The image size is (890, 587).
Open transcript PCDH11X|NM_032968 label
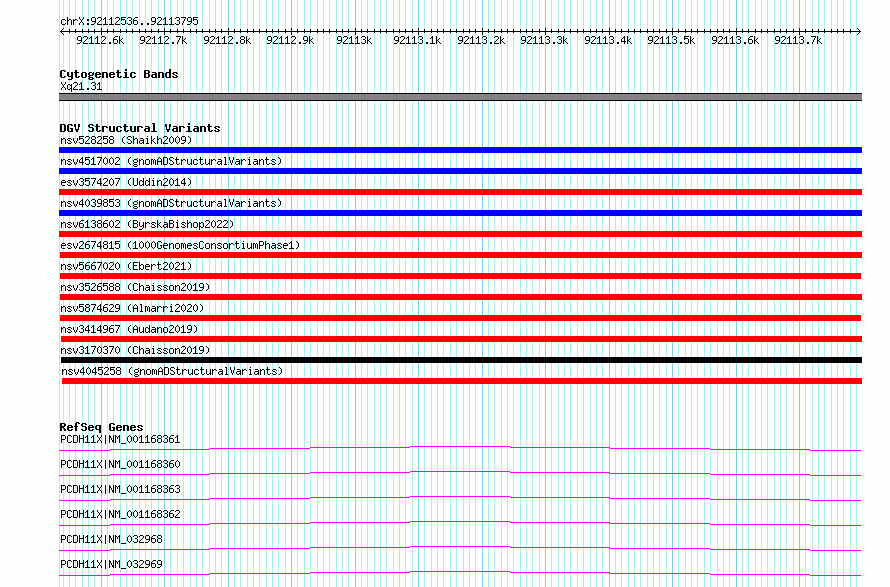pyautogui.click(x=111, y=539)
